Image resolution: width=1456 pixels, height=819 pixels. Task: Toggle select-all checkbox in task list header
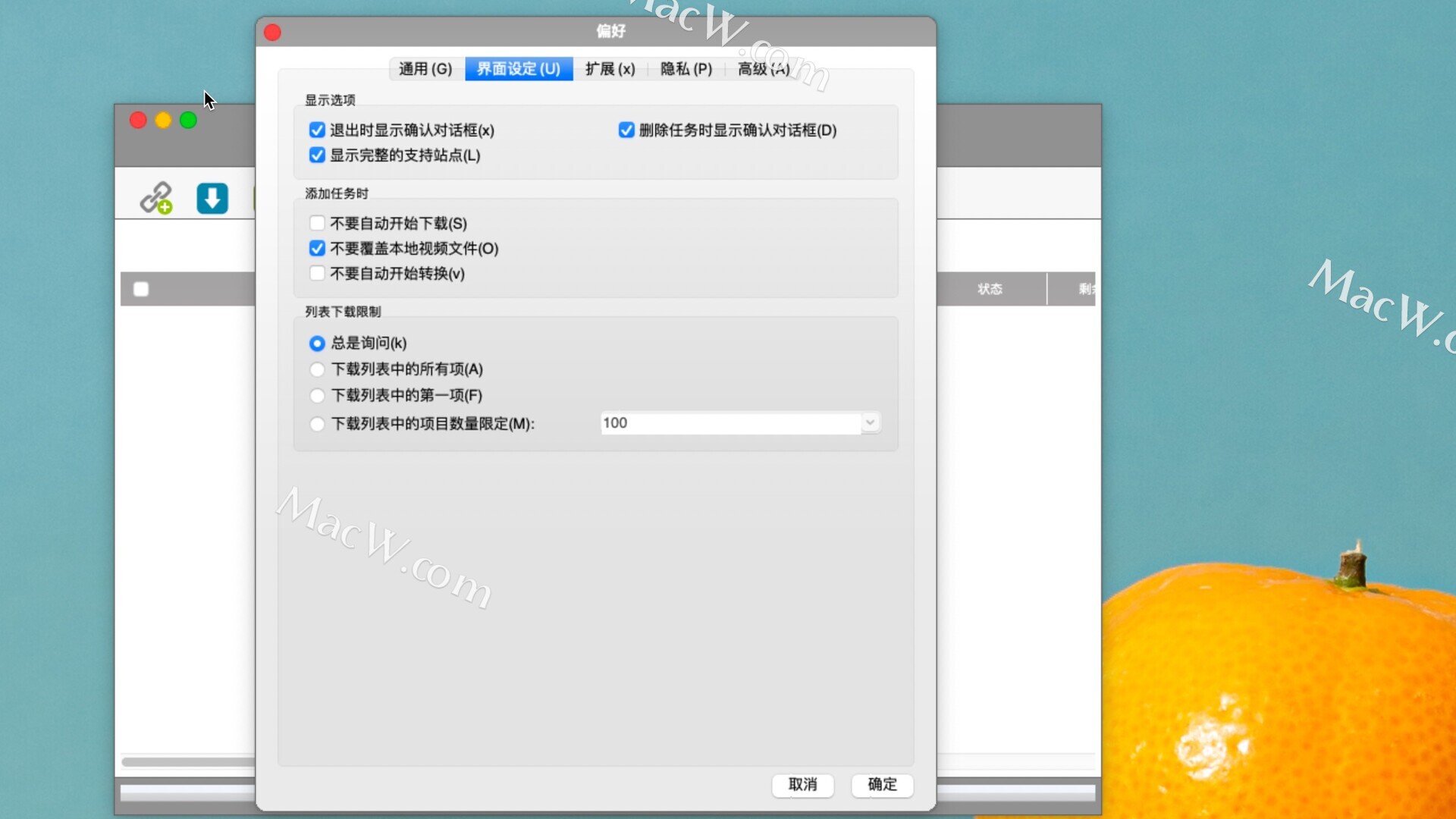pos(141,289)
